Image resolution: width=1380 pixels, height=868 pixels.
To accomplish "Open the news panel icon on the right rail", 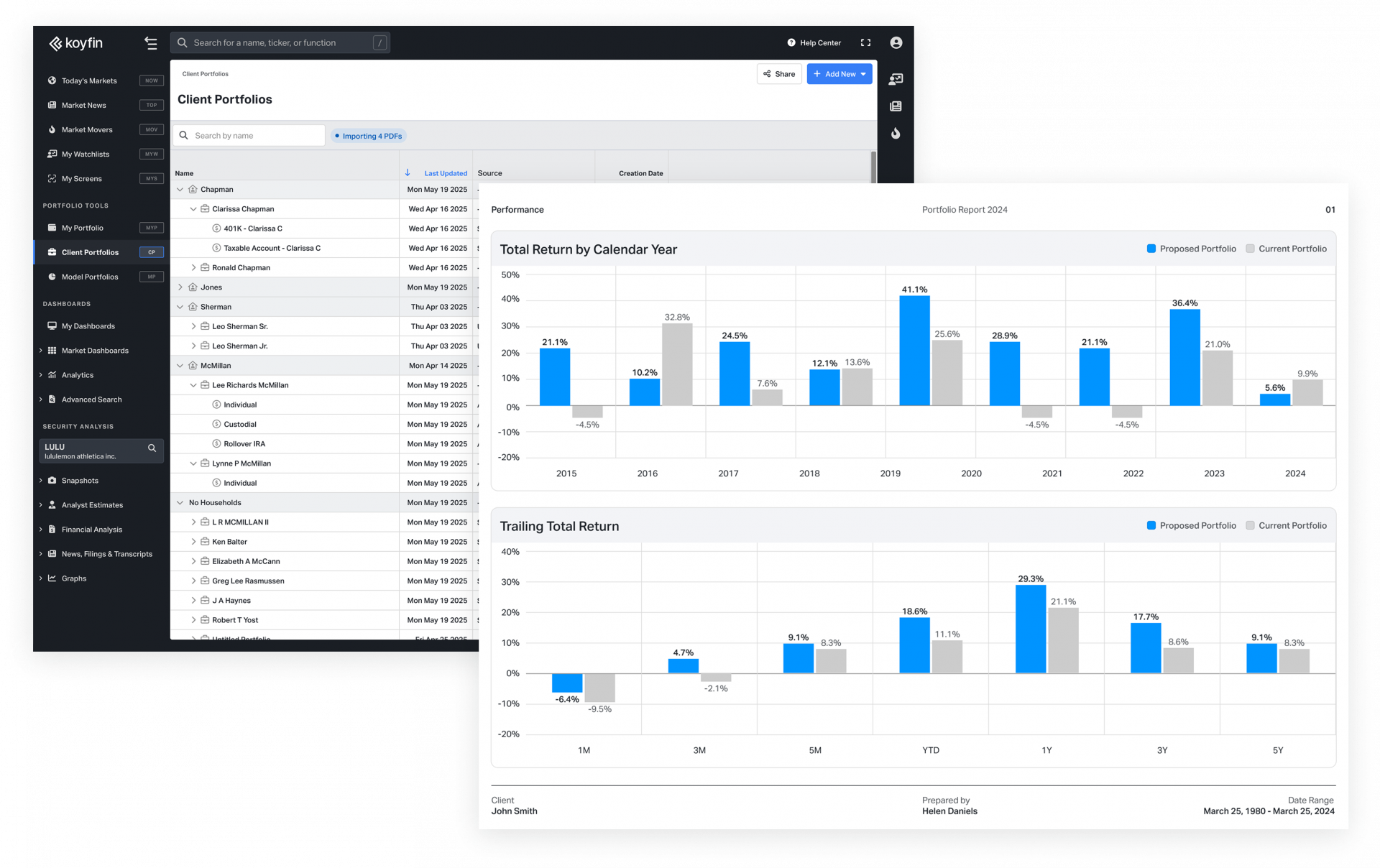I will (x=896, y=106).
